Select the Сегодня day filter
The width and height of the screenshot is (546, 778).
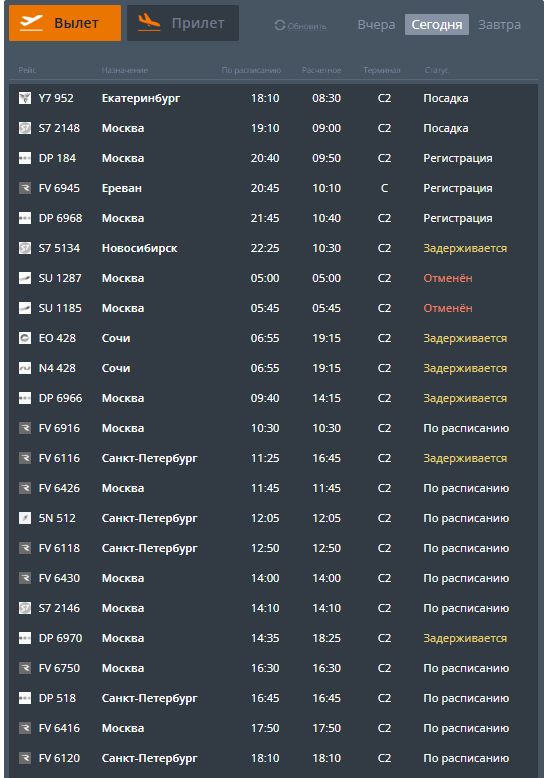[x=437, y=25]
